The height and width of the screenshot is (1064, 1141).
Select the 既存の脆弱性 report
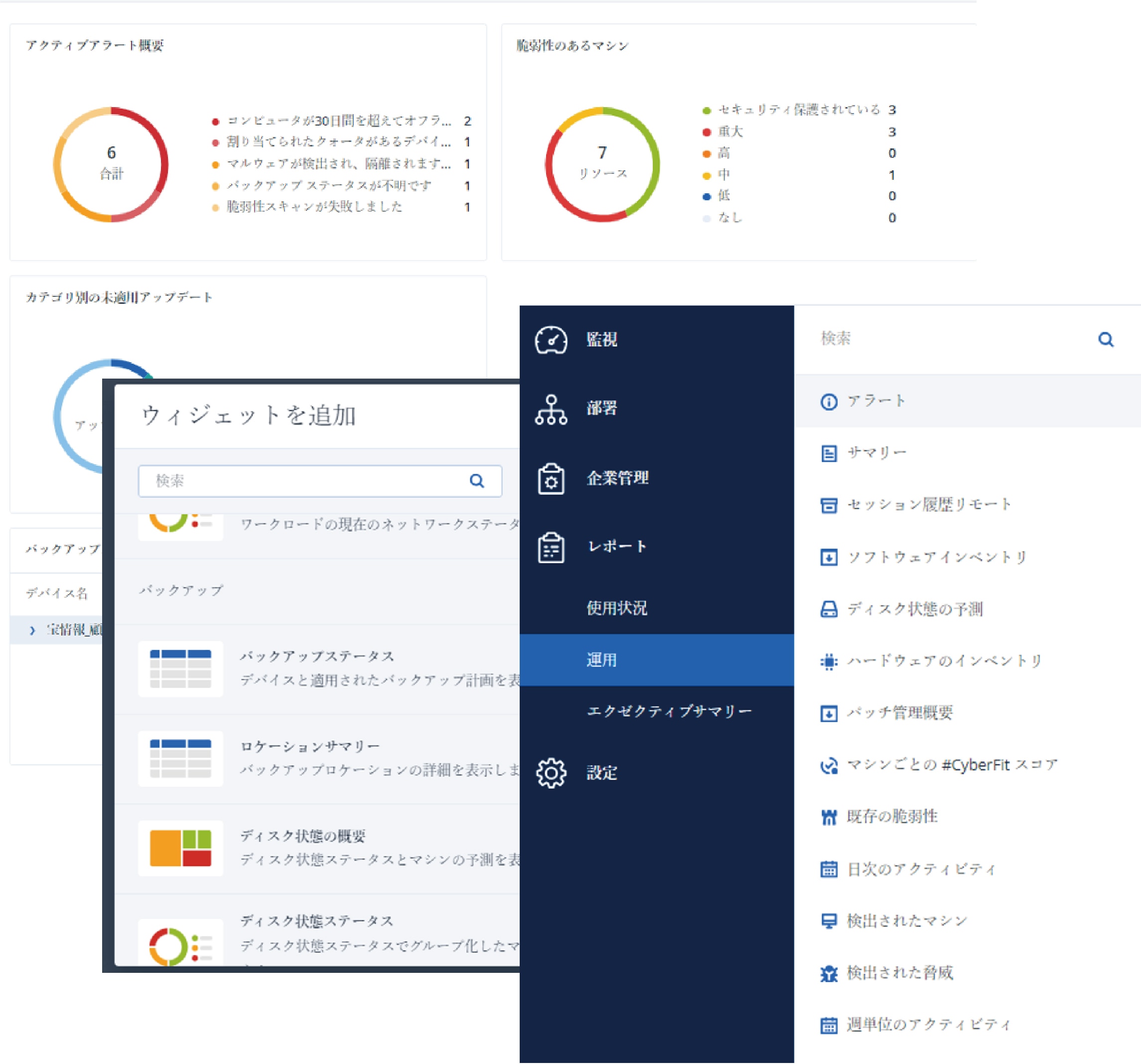pos(891,816)
